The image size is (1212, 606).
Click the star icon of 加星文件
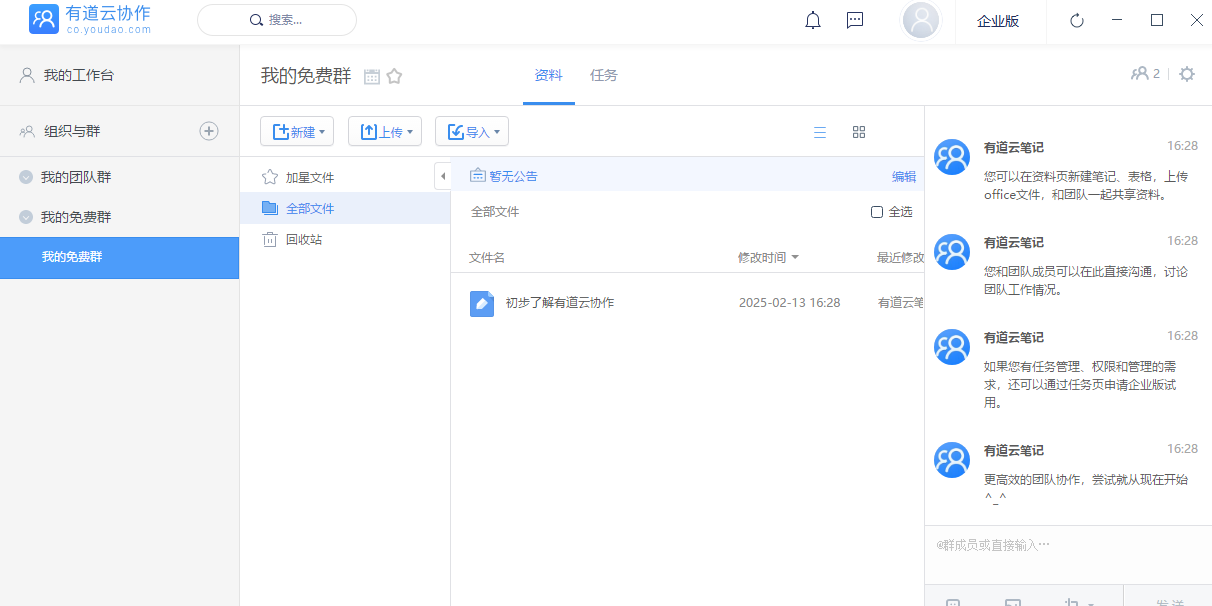coord(269,177)
